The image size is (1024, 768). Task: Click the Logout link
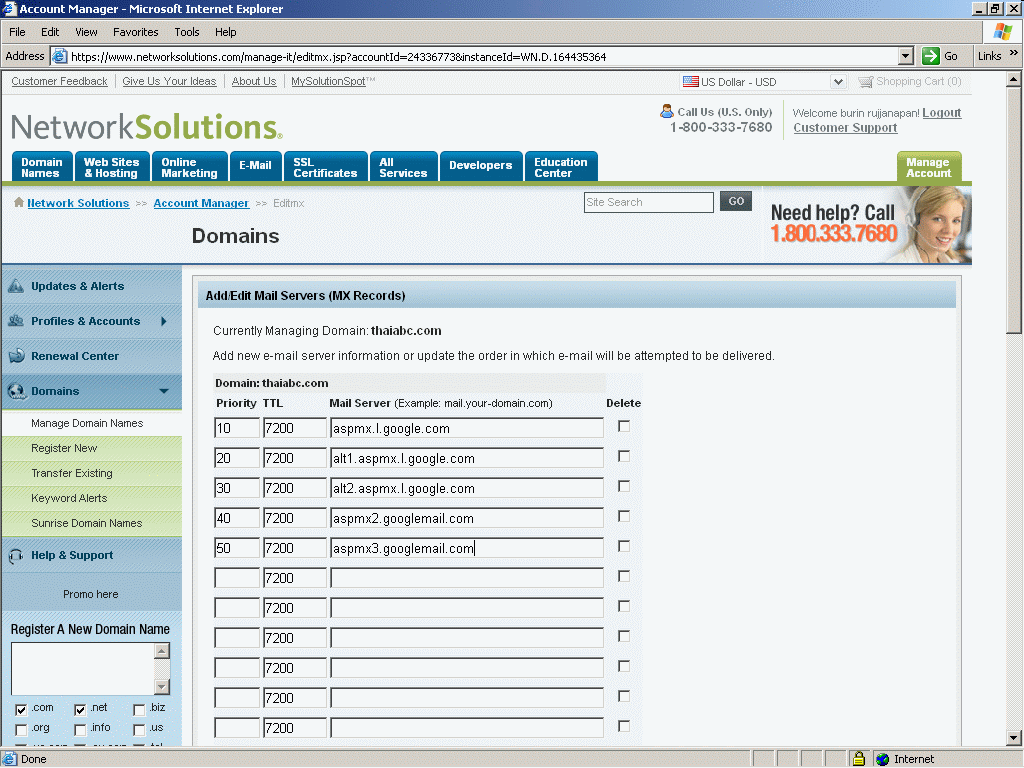(941, 113)
